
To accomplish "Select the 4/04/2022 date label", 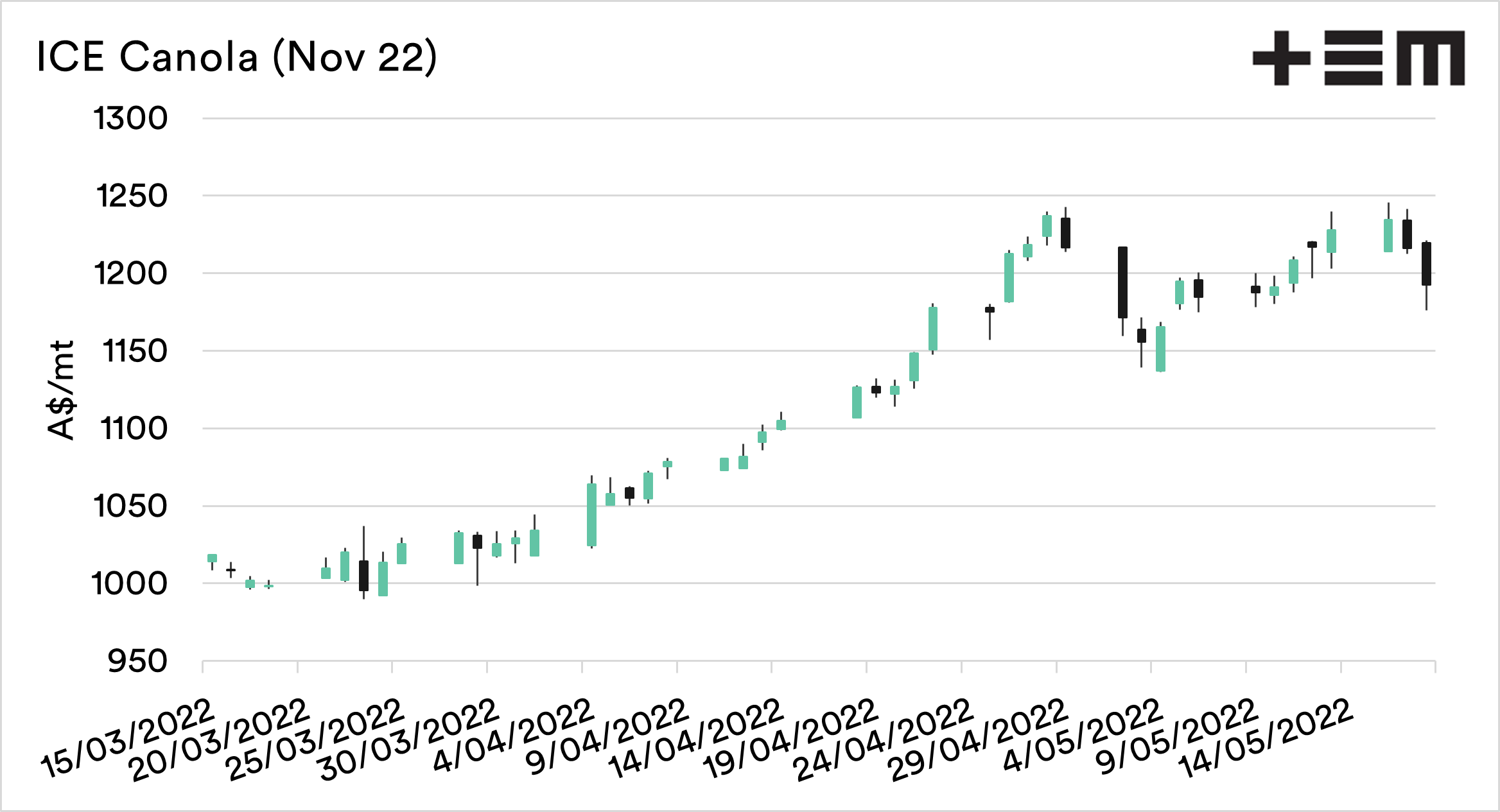I will (x=514, y=735).
